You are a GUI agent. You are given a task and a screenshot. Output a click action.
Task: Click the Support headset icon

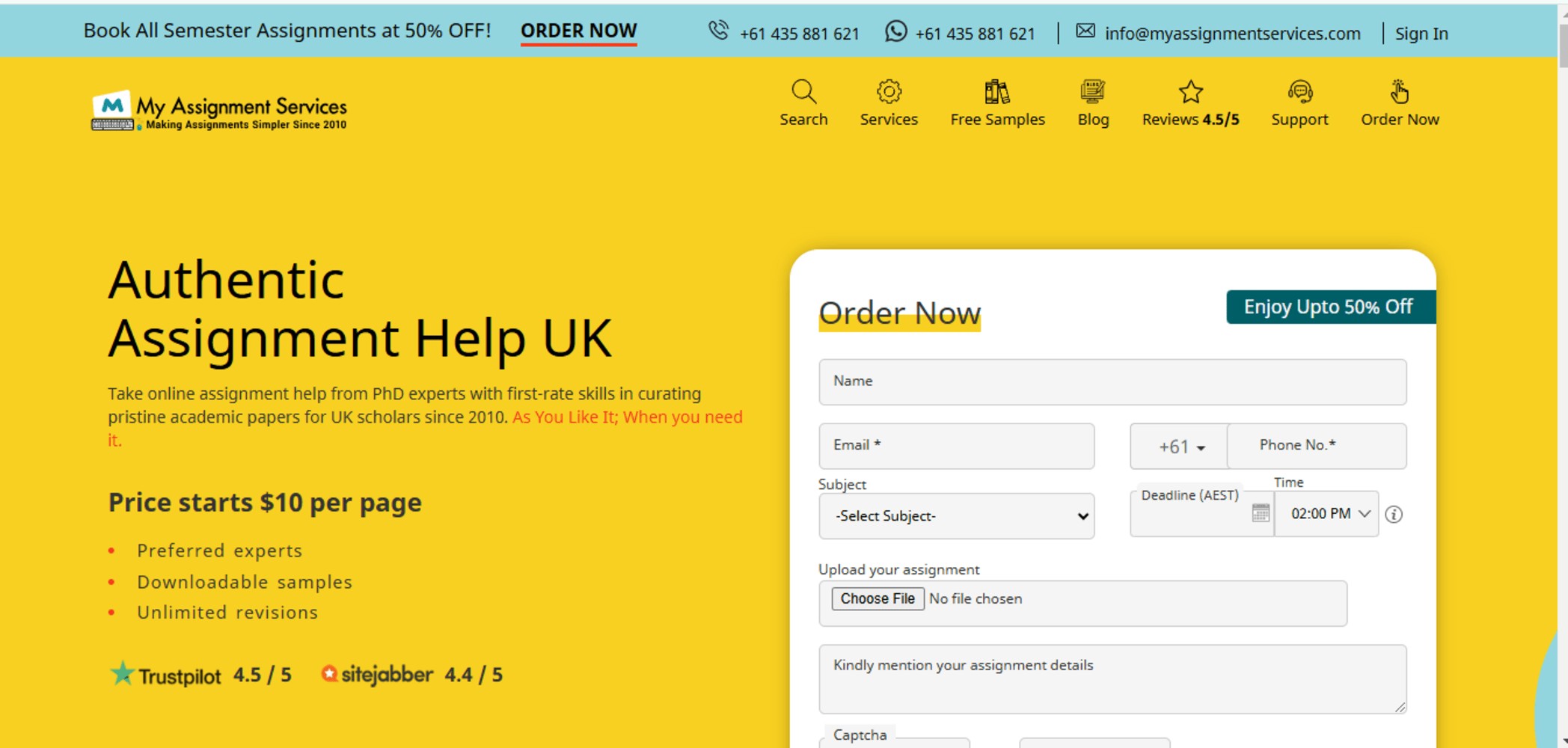tap(1299, 92)
